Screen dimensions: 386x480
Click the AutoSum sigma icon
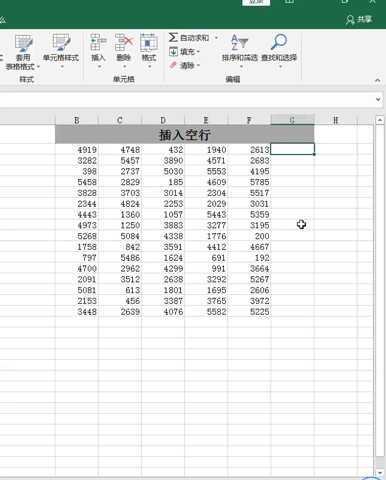[x=173, y=37]
